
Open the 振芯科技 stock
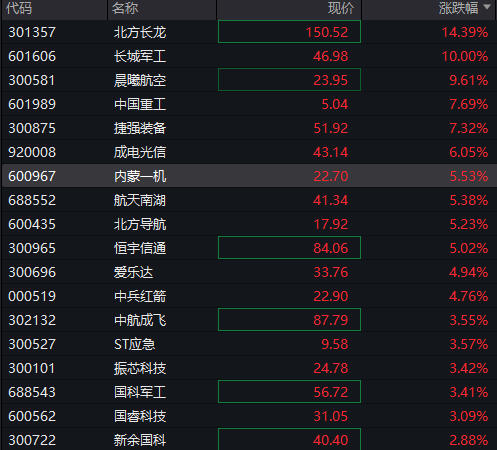(140, 368)
